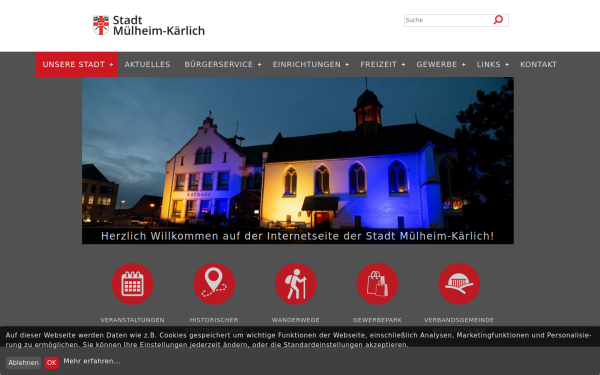The height and width of the screenshot is (375, 600).
Task: Expand the plus beside Bürgerservice
Action: coord(259,65)
